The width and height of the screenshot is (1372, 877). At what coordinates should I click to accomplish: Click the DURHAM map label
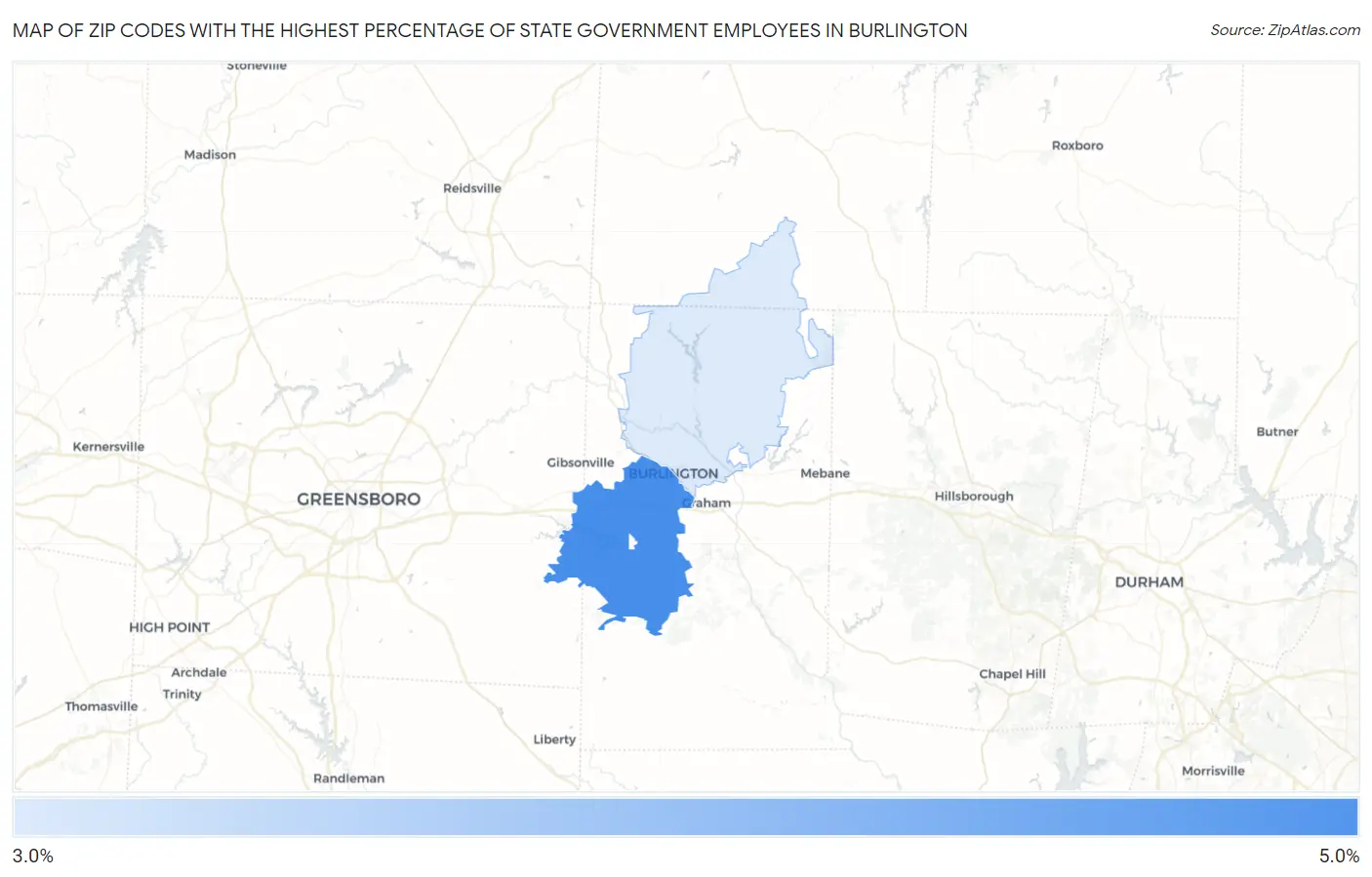(x=1149, y=581)
